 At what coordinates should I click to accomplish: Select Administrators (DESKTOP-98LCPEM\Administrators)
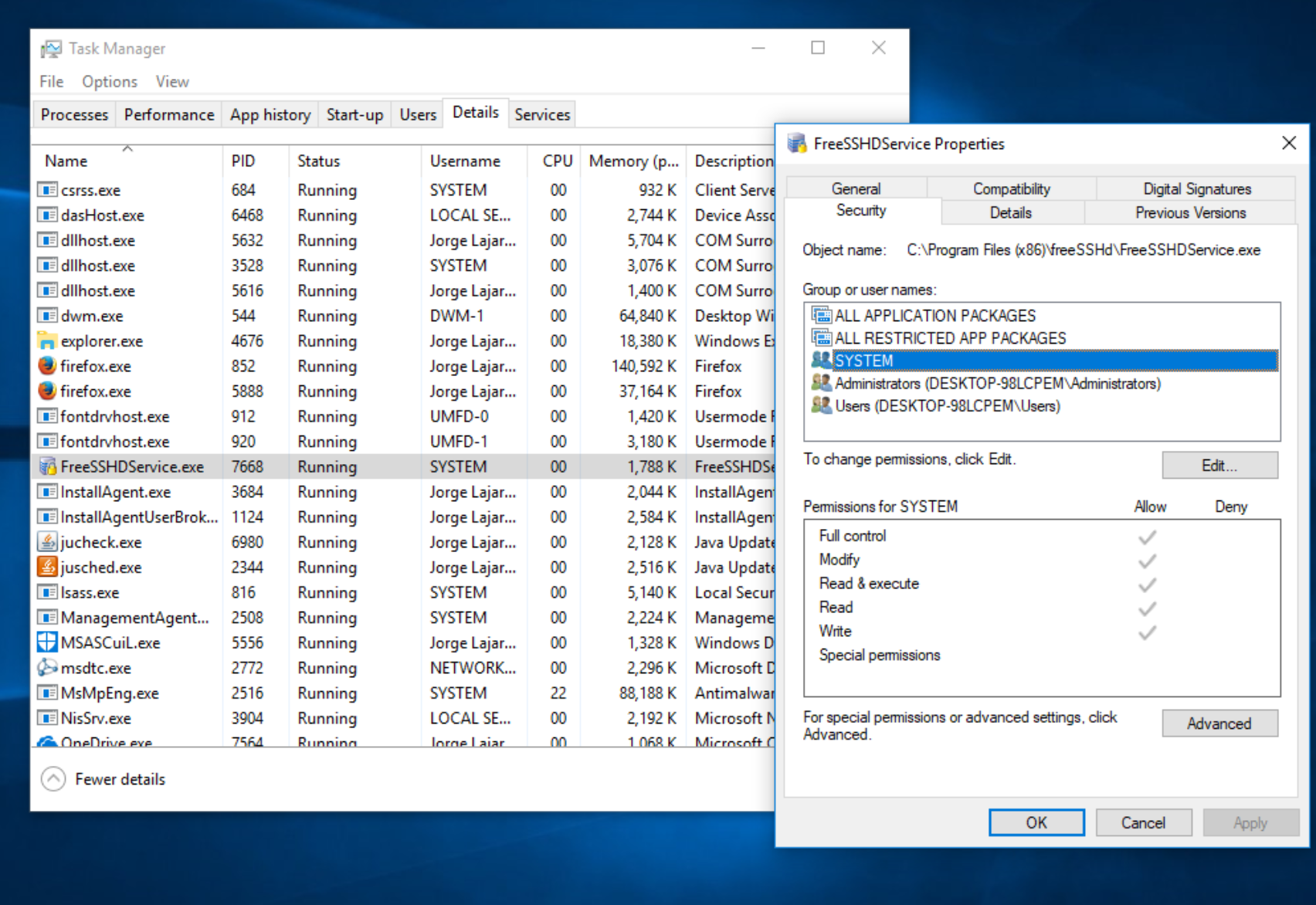(1041, 383)
